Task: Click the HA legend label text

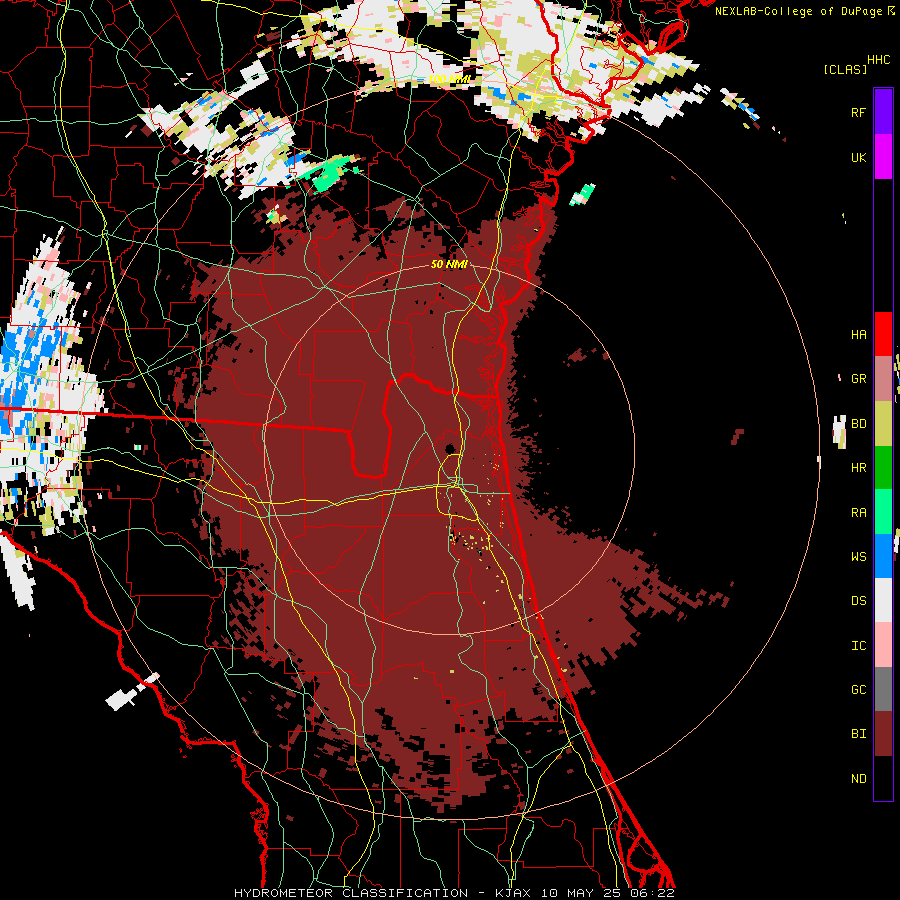Action: 858,335
